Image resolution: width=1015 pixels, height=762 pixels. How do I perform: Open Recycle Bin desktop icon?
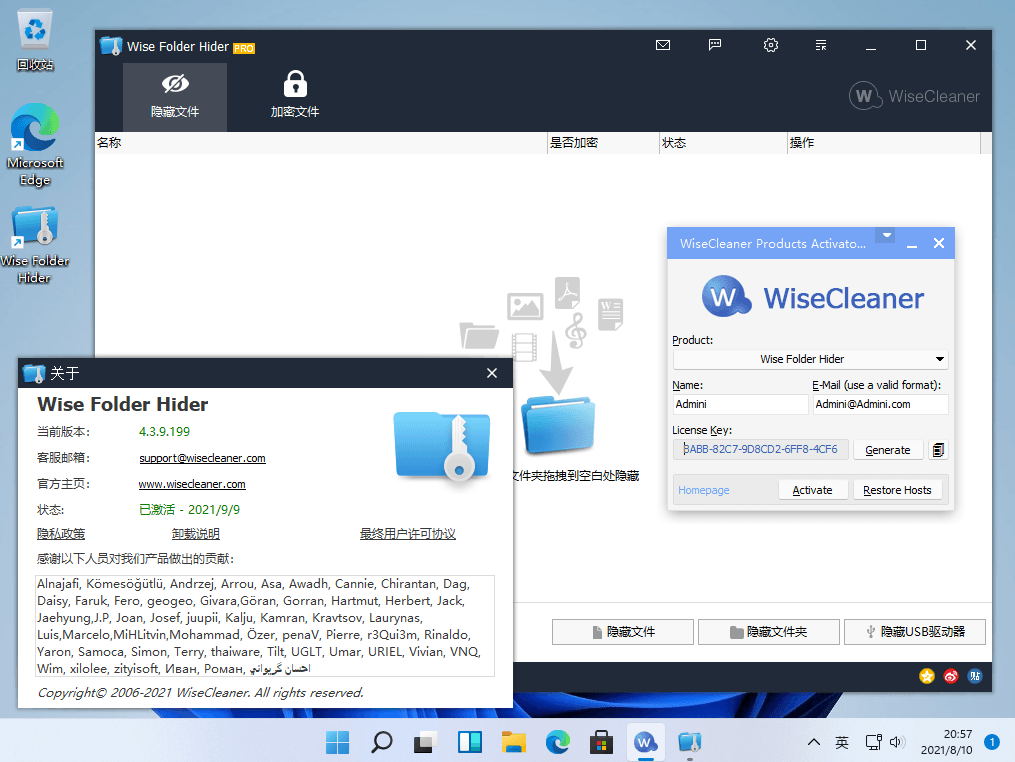click(35, 41)
